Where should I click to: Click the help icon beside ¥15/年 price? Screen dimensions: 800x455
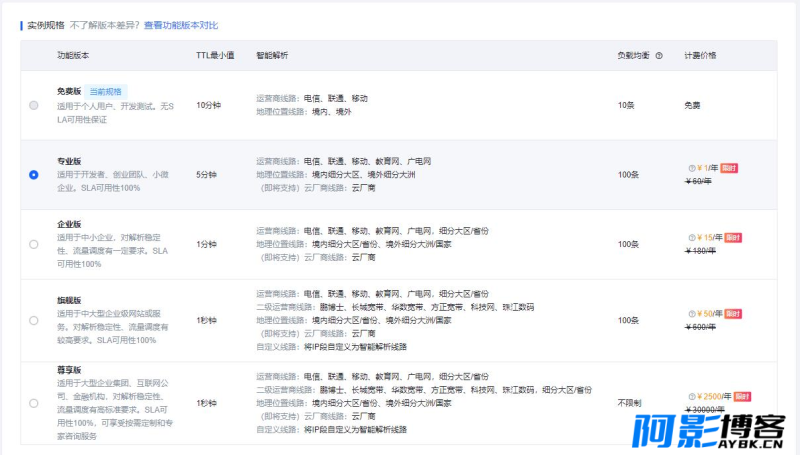tap(691, 238)
